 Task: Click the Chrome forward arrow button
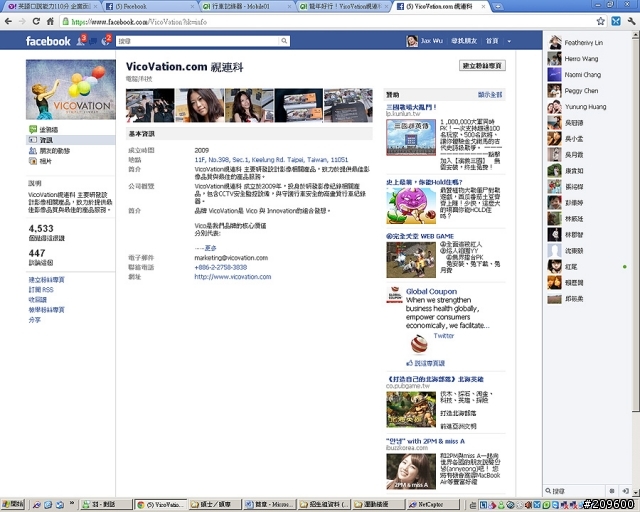point(22,21)
